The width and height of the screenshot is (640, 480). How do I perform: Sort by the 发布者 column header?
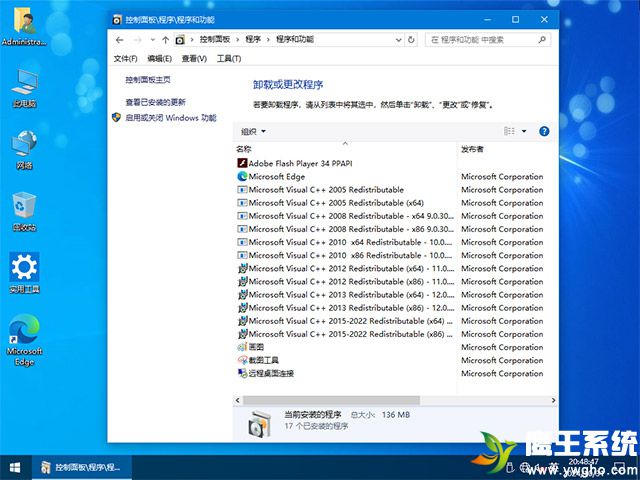point(505,149)
